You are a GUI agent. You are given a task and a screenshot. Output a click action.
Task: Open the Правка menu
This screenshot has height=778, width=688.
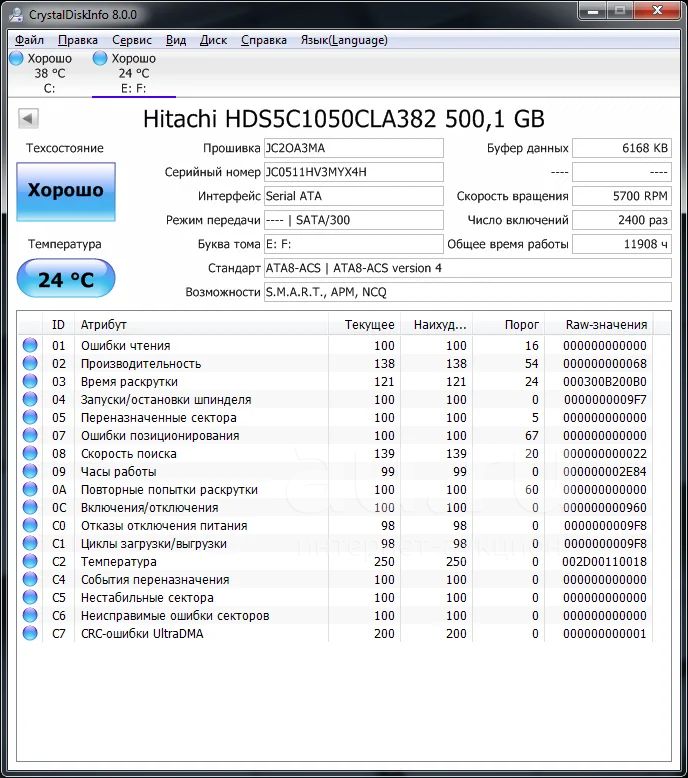[78, 40]
